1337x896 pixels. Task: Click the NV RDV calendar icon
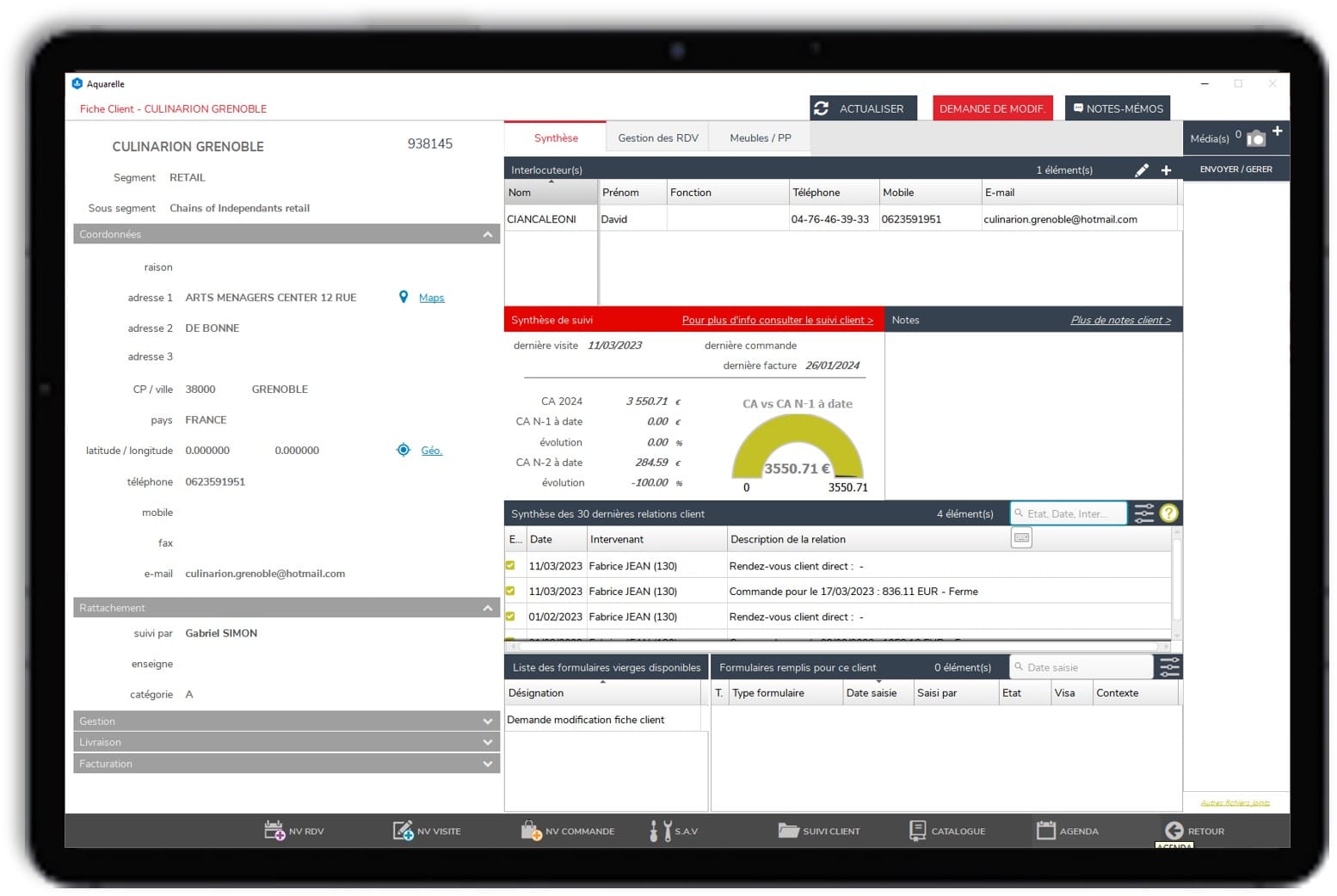(274, 831)
